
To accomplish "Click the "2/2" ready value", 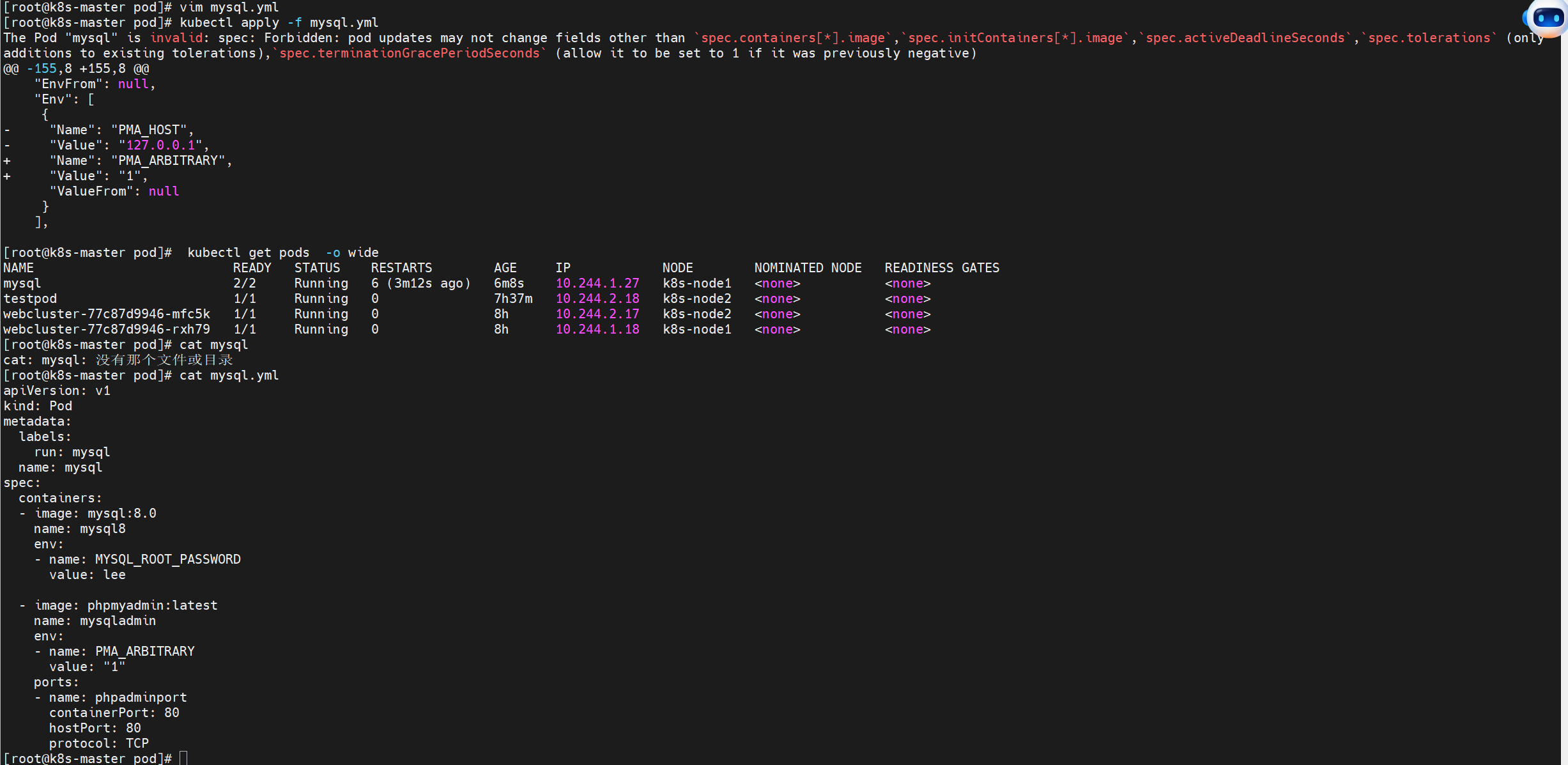I will pos(245,283).
